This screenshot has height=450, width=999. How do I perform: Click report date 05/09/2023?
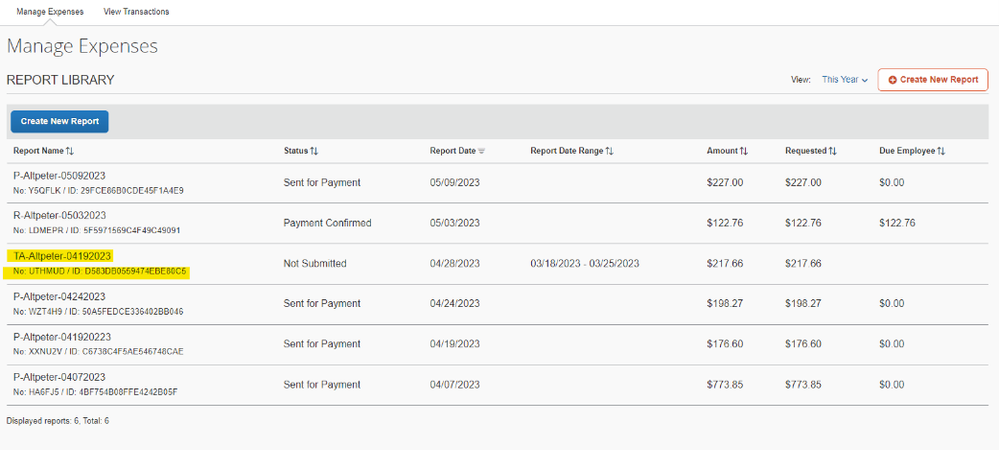(455, 182)
